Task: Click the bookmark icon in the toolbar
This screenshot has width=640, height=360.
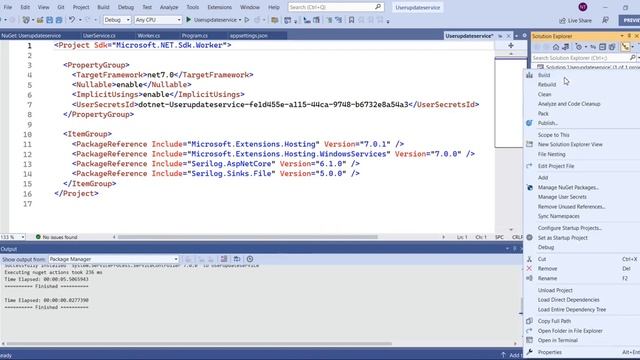Action: click(x=351, y=20)
